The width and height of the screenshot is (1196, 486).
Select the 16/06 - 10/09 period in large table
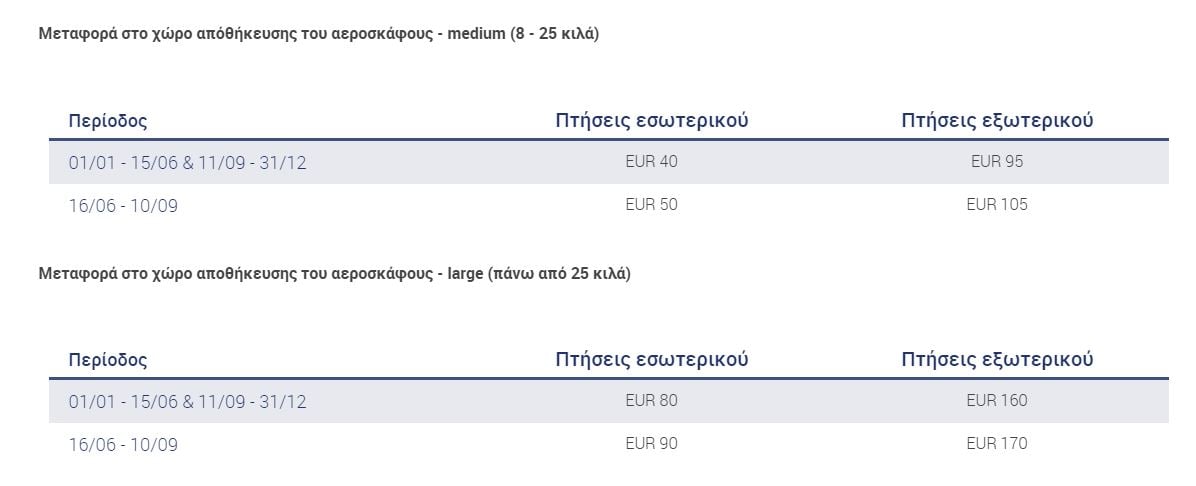point(124,445)
